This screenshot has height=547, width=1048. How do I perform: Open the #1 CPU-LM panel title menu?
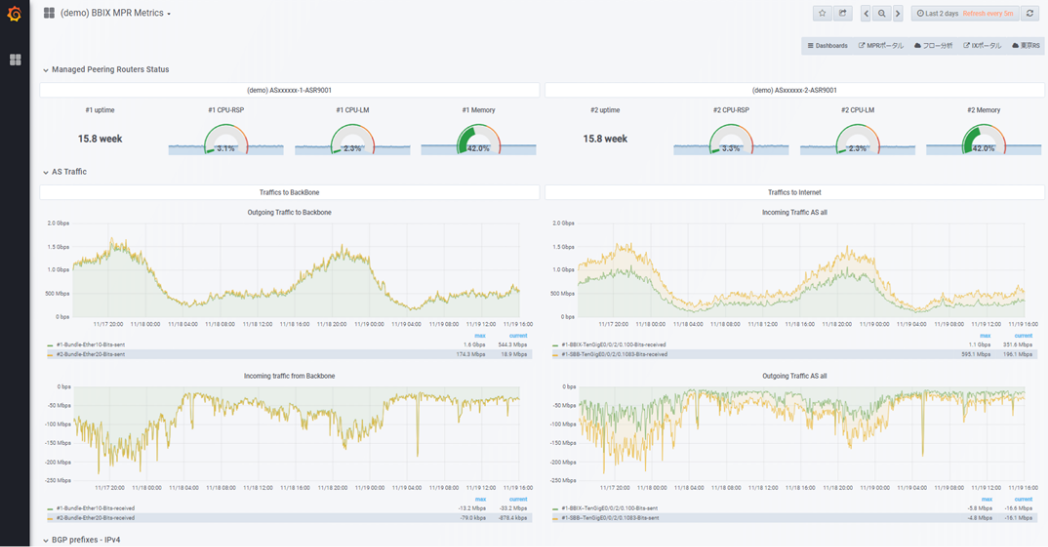click(352, 110)
